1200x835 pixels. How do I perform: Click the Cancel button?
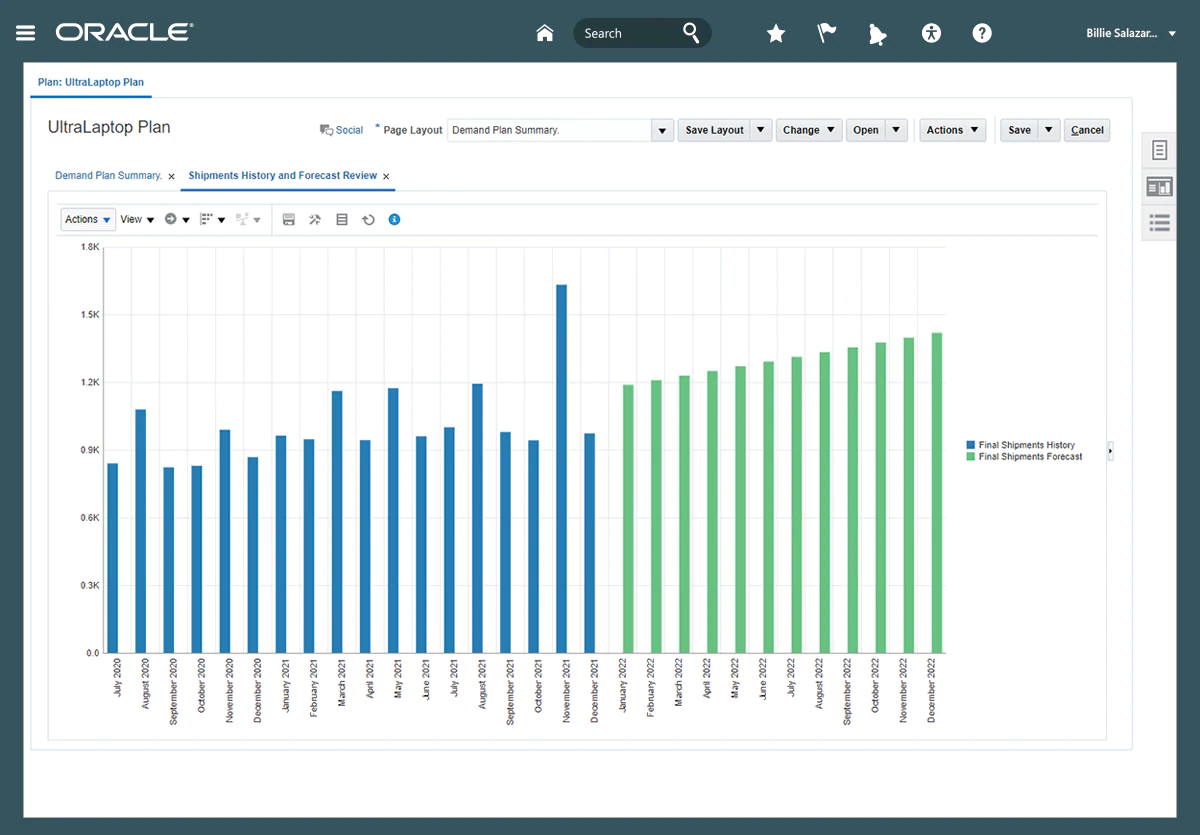coord(1087,130)
